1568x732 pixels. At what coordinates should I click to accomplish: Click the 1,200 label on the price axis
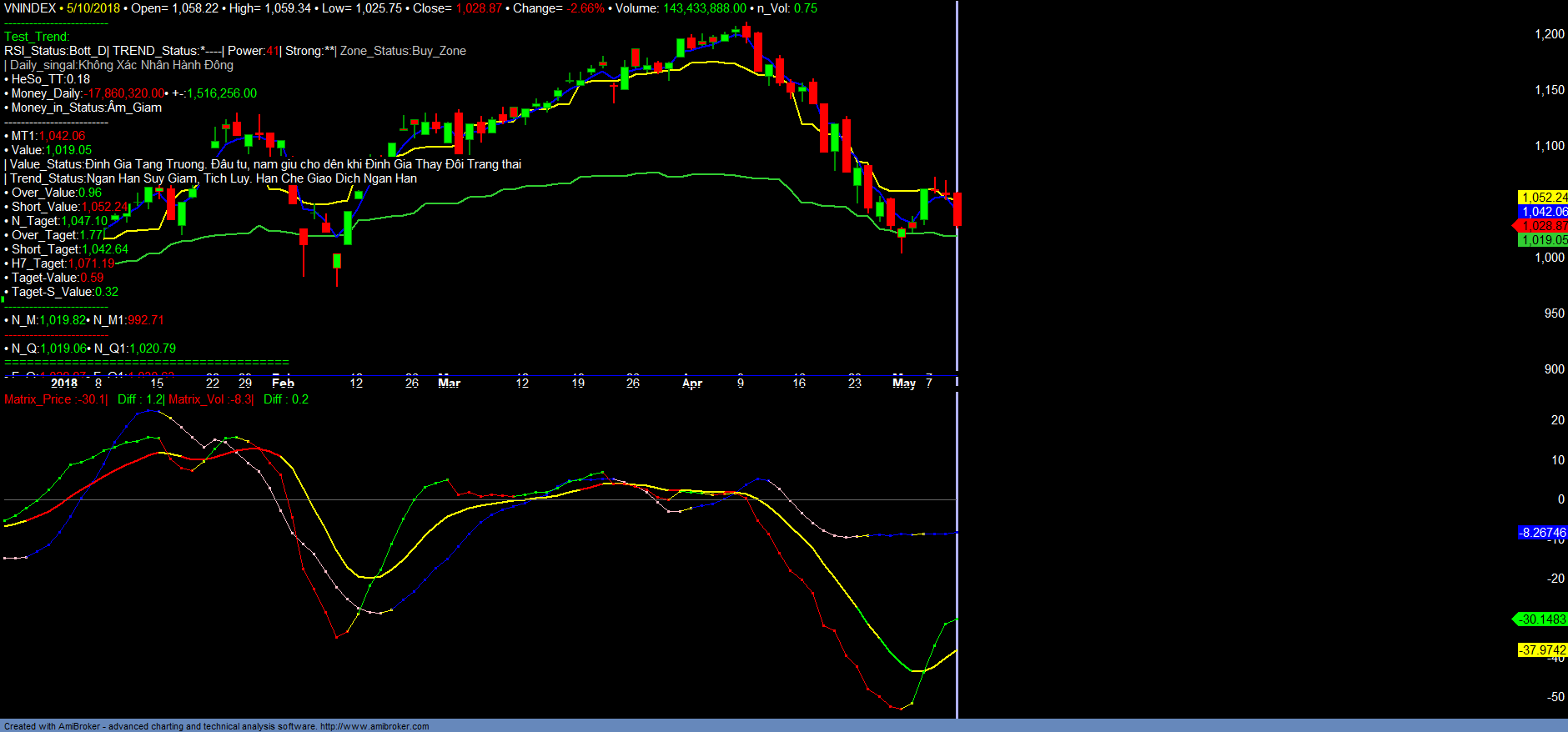(x=1549, y=34)
